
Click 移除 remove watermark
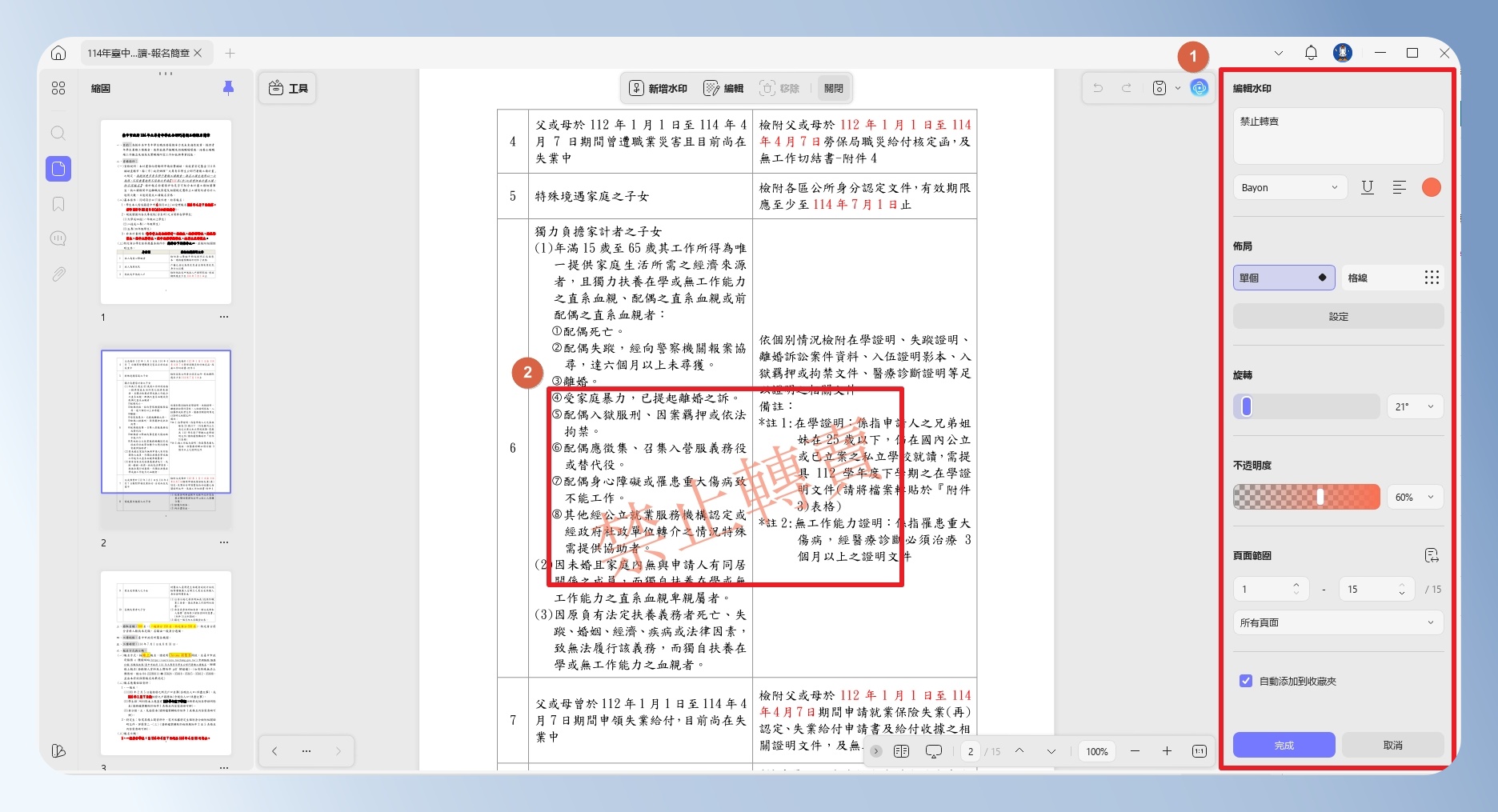click(779, 88)
